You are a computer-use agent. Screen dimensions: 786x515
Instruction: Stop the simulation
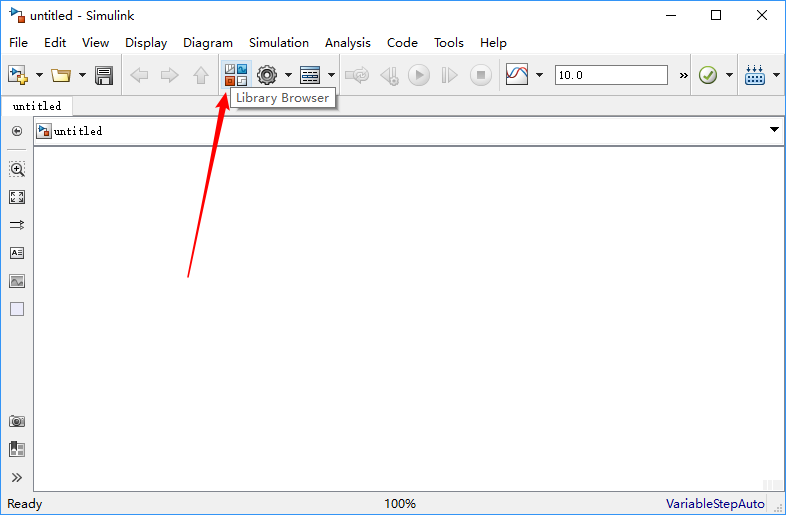tap(480, 75)
